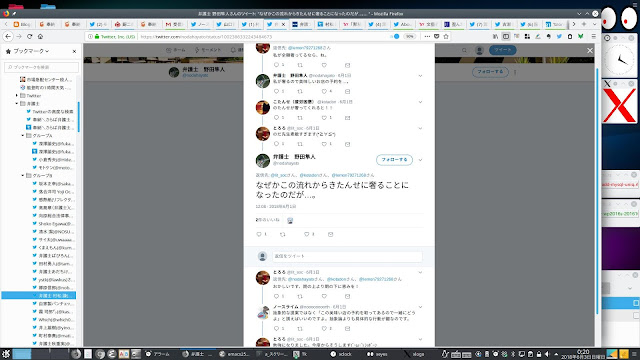This screenshot has width=640, height=360.
Task: Click the bookmarks search field
Action: pos(41,67)
